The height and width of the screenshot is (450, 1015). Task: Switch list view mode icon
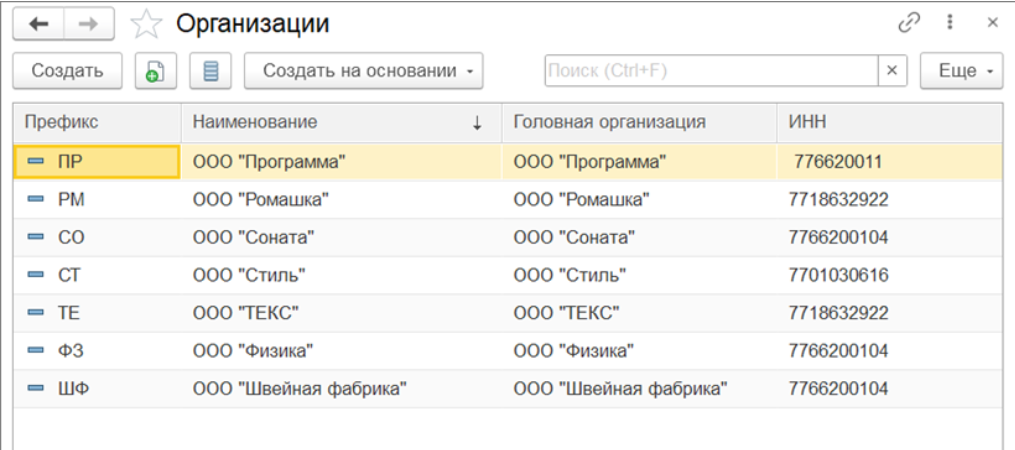click(210, 71)
